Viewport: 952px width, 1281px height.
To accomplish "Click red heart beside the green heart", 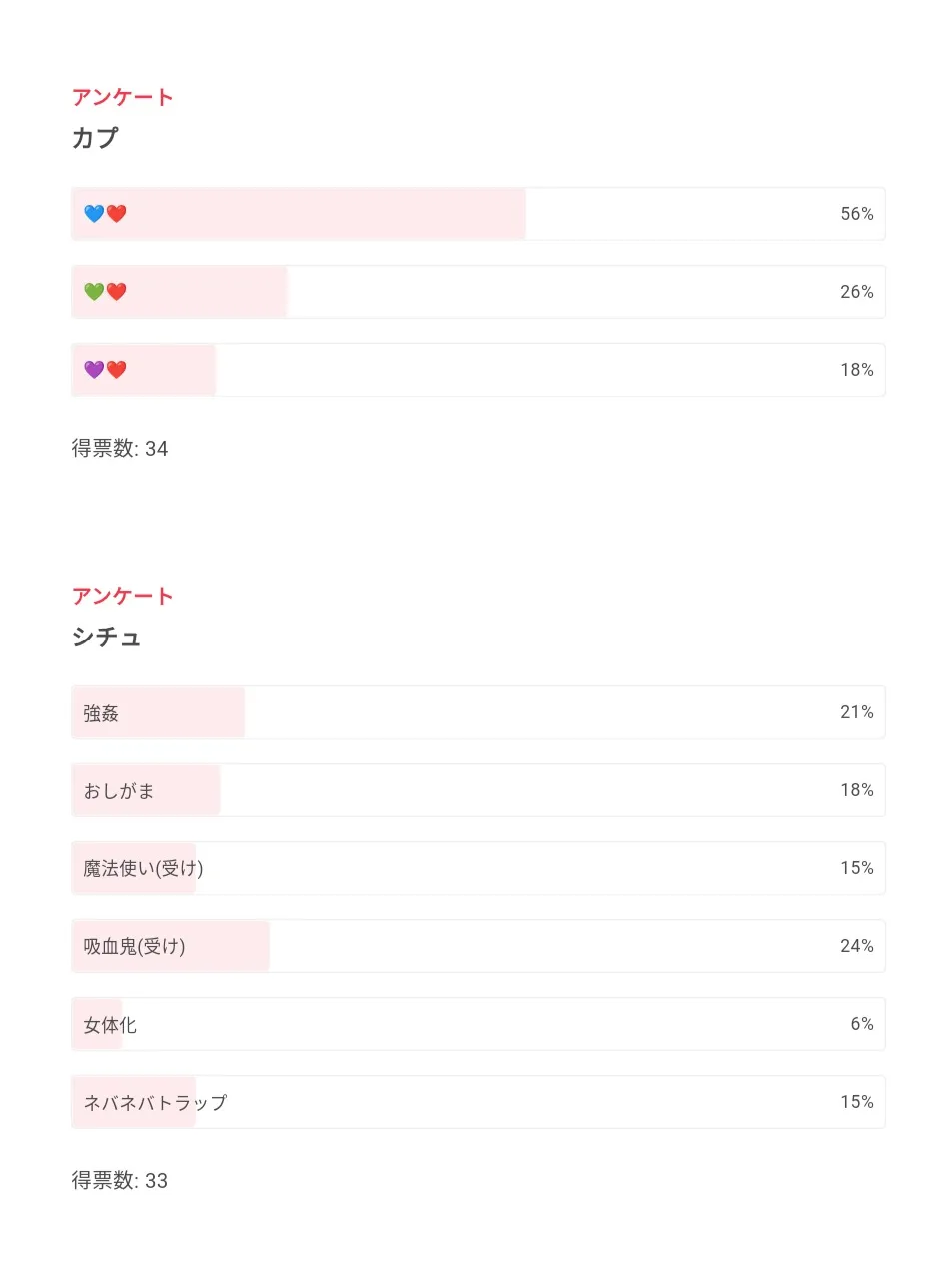I will pyautogui.click(x=117, y=292).
